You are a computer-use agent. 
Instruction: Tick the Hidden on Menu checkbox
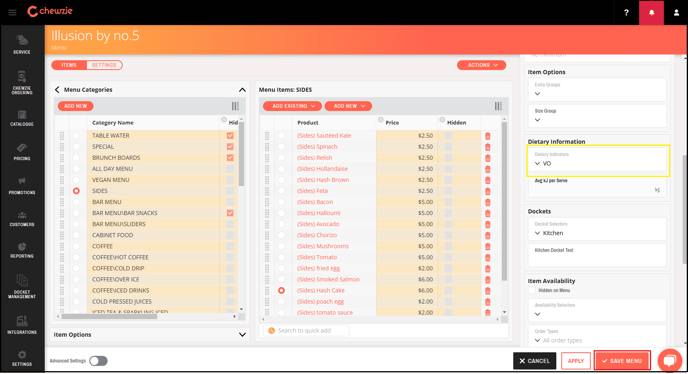(532, 291)
